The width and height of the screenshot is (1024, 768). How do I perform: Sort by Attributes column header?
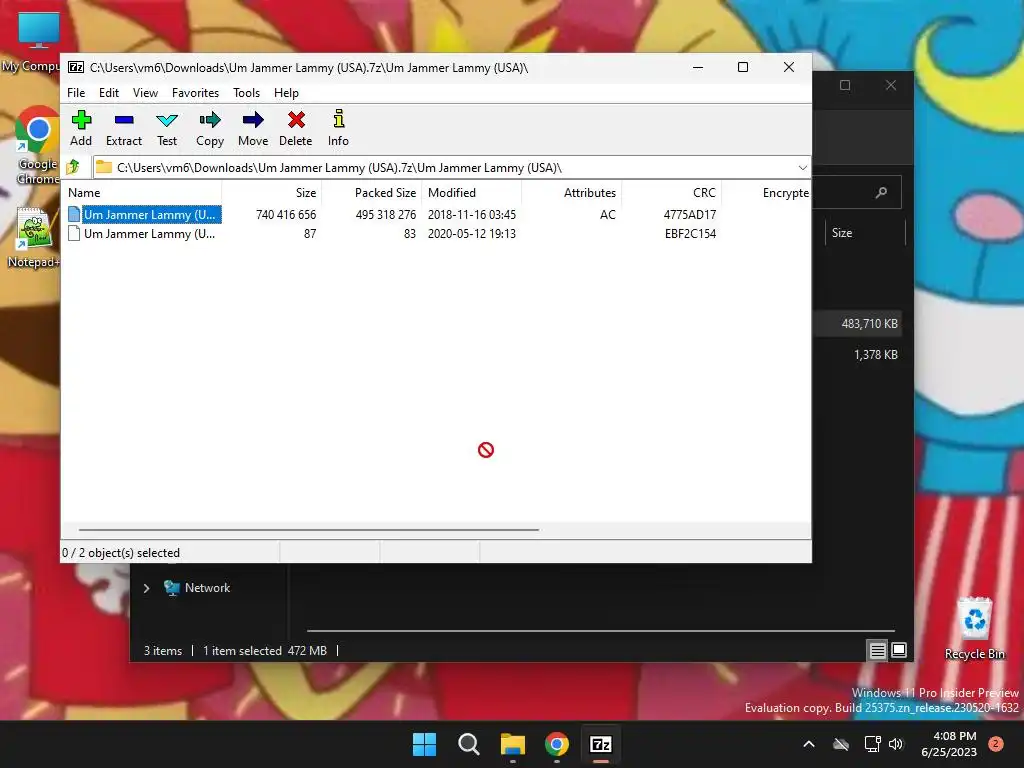[x=571, y=193]
